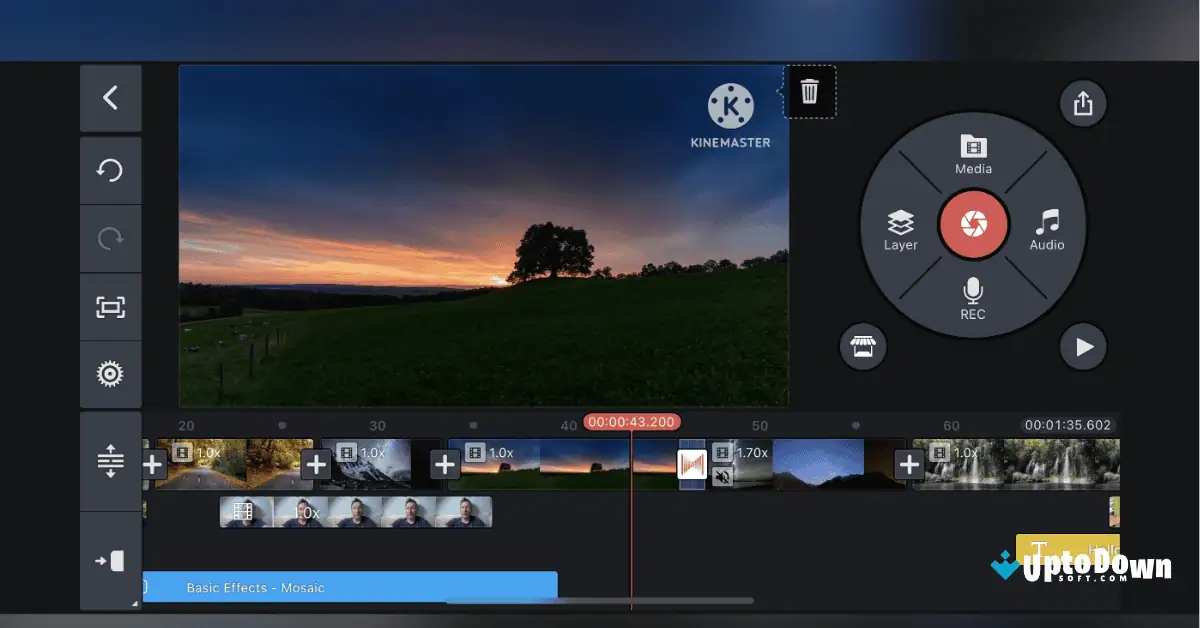
Task: Open the KineMaster asset store
Action: (863, 347)
